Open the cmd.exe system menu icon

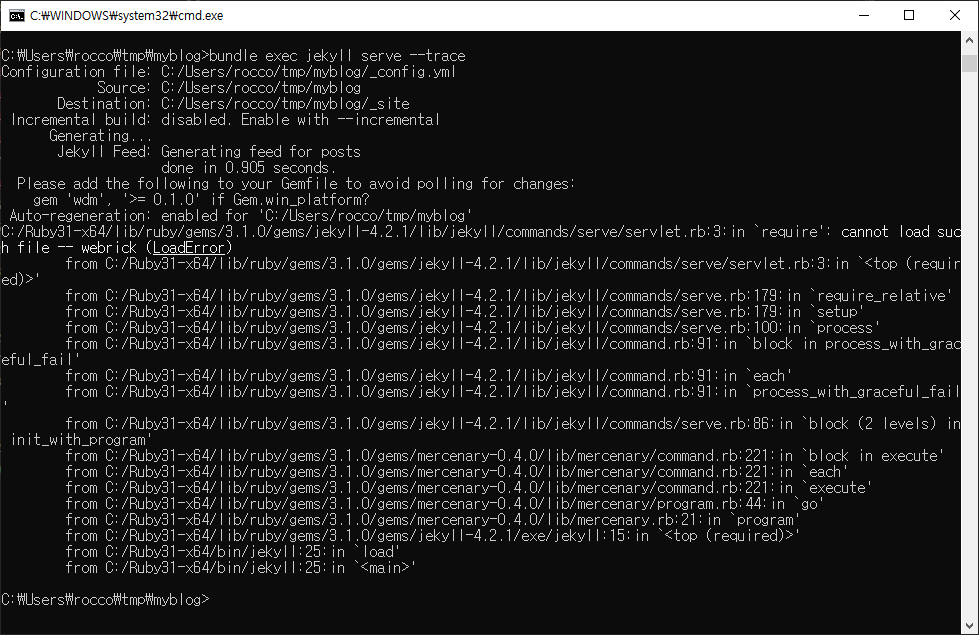15,15
